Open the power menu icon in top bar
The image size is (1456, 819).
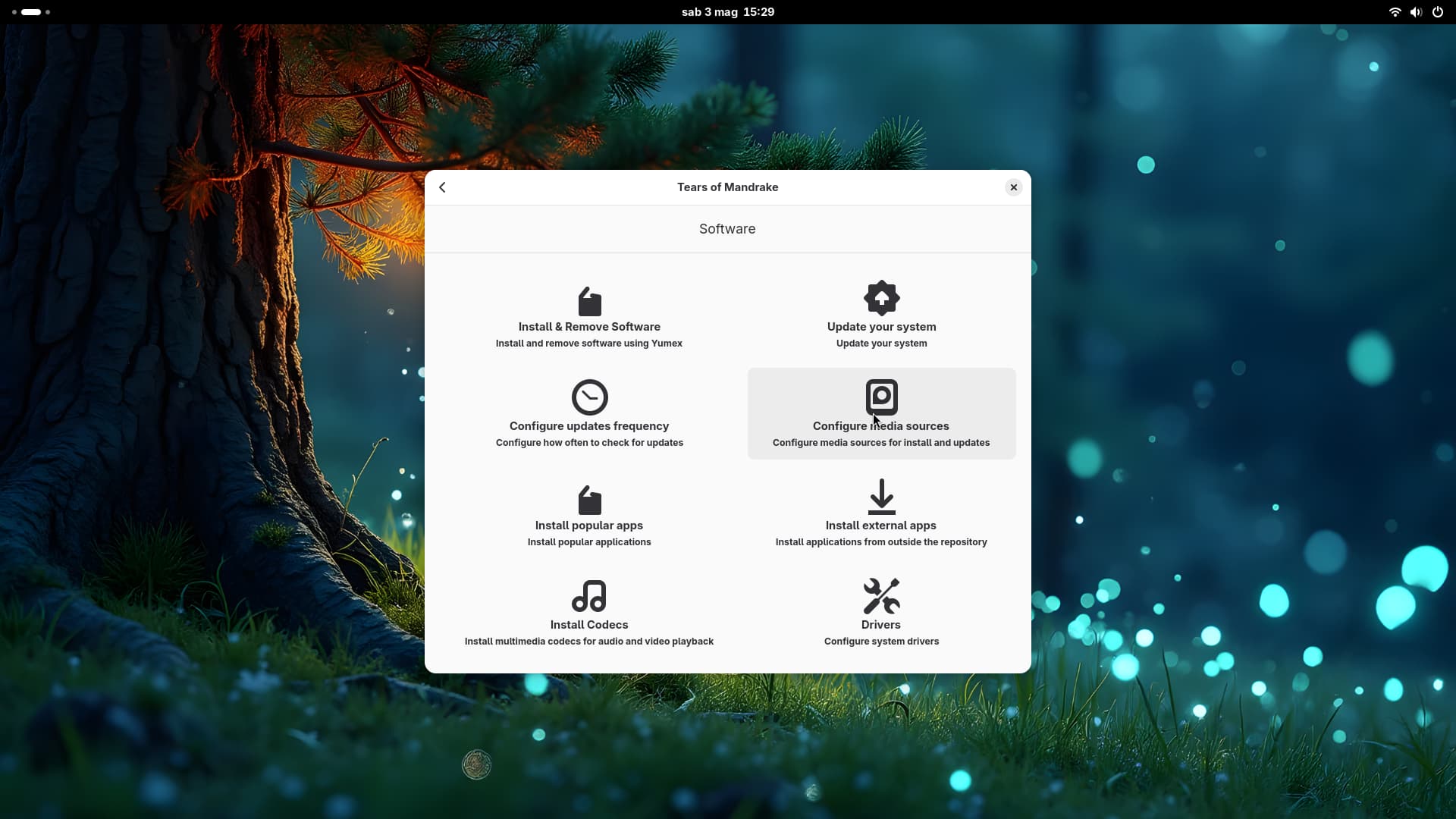pos(1437,12)
